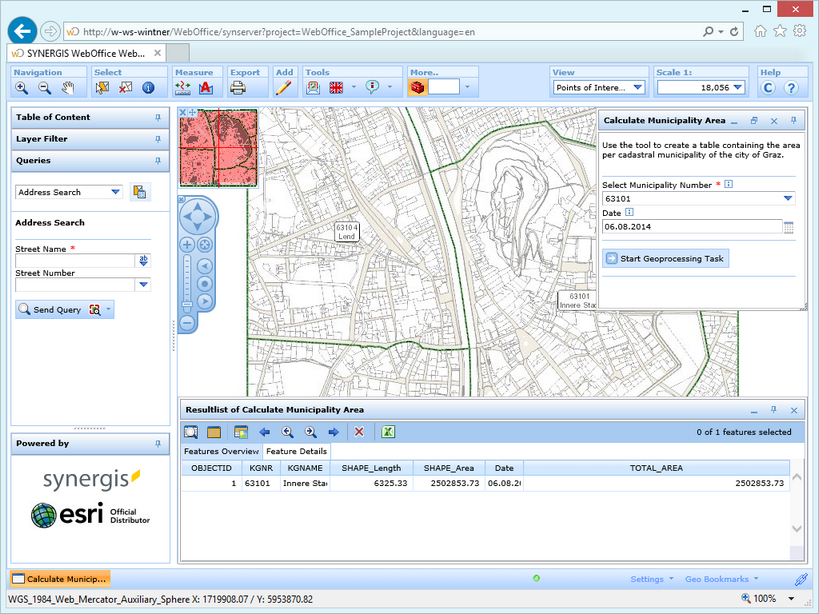The image size is (819, 614).
Task: Export the result list to Excel
Action: click(387, 432)
